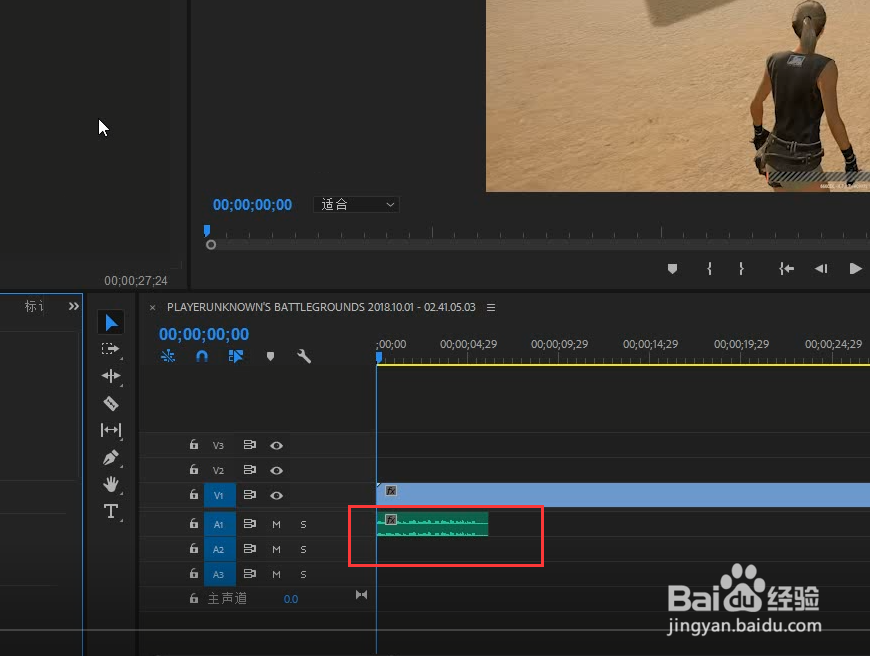Viewport: 870px width, 656px height.
Task: Close the PLAYERUNKNOWN'S BATTLEGROUNDS sequence tab
Action: [x=153, y=307]
